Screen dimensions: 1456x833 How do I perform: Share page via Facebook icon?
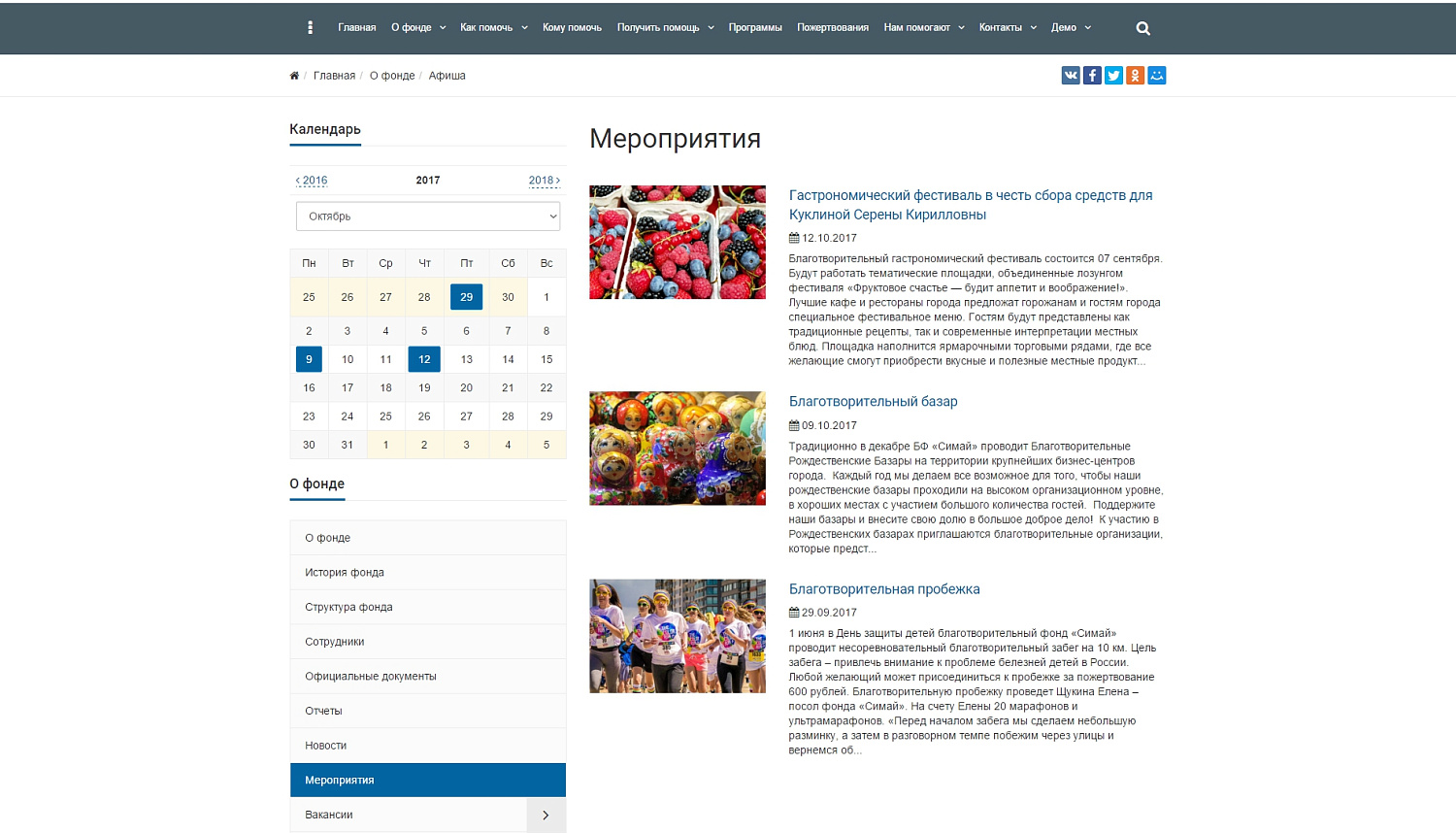(x=1092, y=76)
